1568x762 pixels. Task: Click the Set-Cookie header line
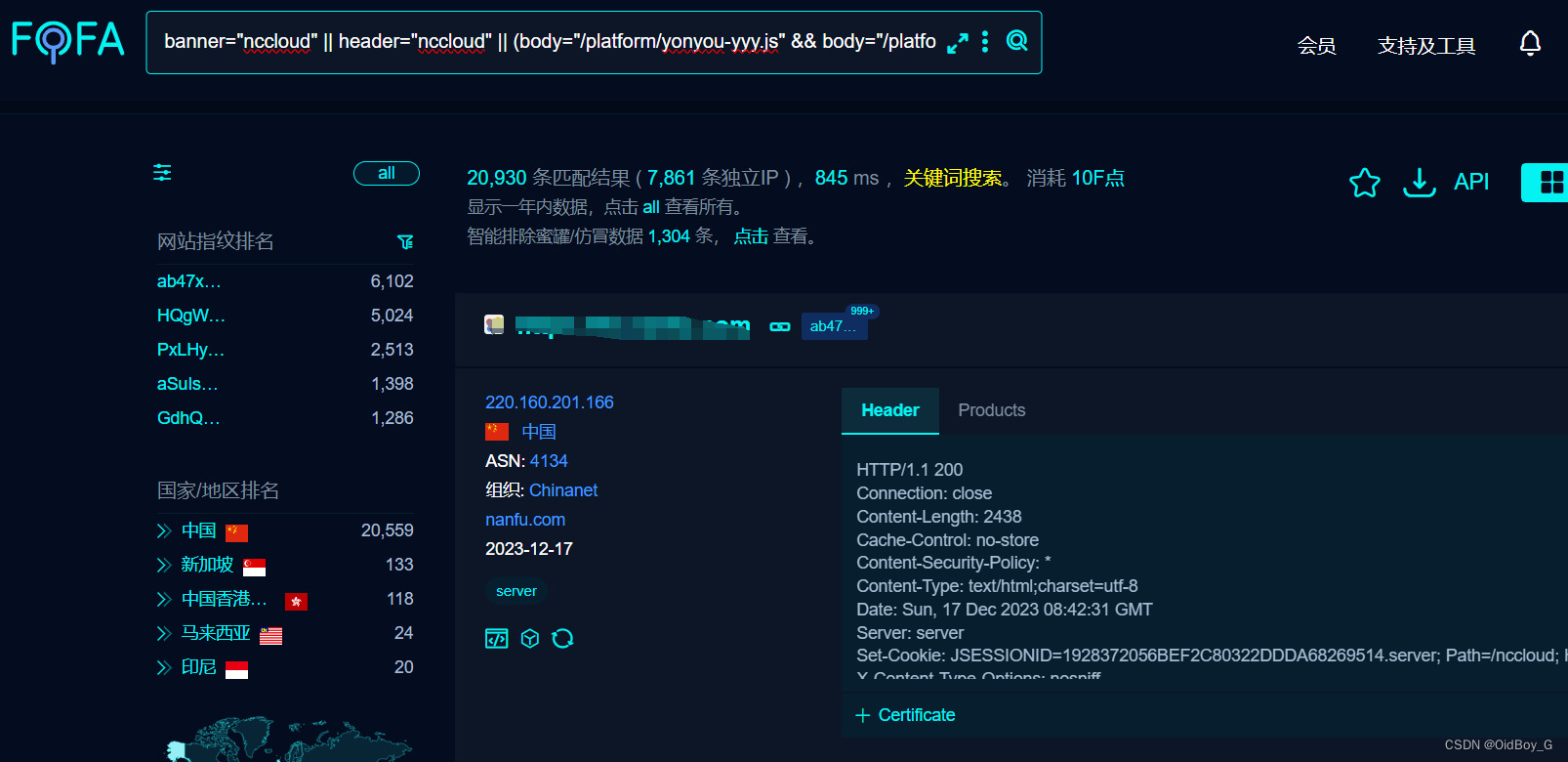click(1211, 656)
